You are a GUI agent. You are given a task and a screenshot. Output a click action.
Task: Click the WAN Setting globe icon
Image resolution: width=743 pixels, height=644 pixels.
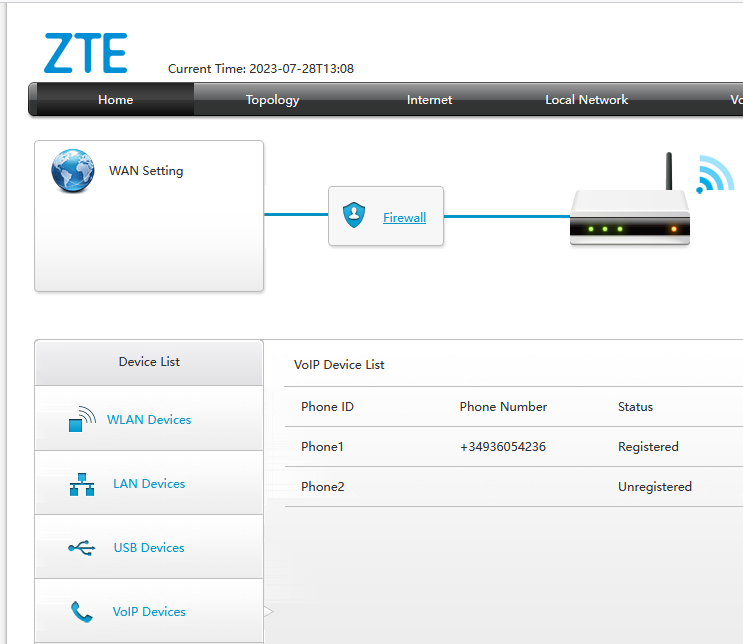[x=73, y=171]
